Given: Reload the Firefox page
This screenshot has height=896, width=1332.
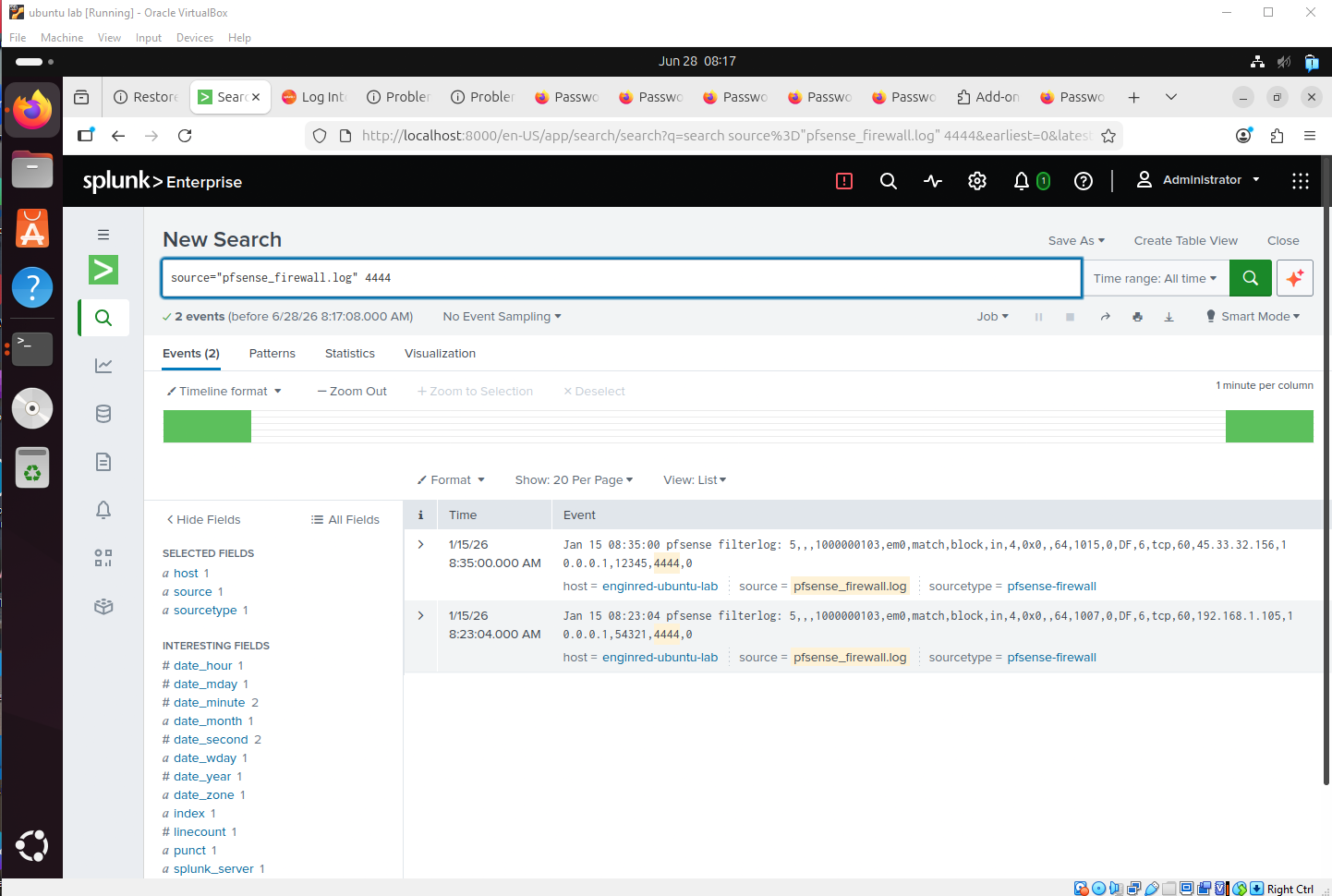Looking at the screenshot, I should pos(185,136).
